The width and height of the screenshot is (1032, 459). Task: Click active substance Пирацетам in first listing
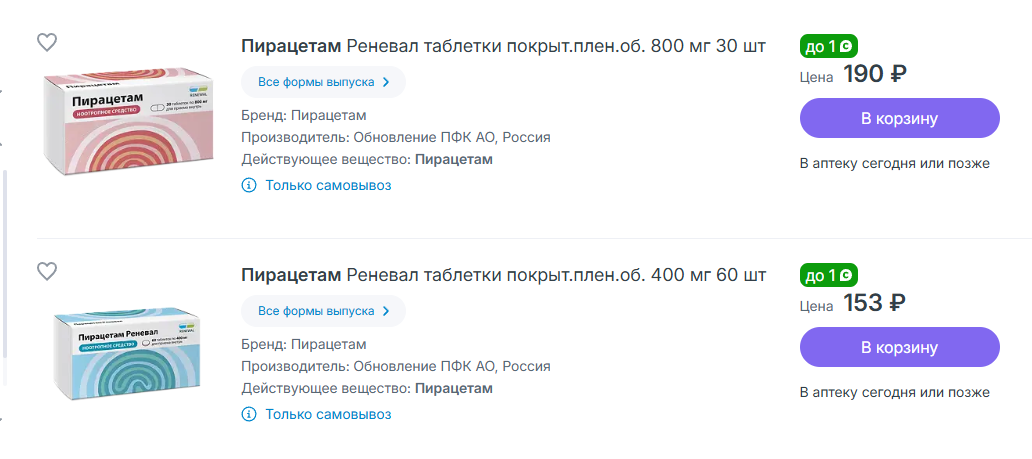click(453, 159)
